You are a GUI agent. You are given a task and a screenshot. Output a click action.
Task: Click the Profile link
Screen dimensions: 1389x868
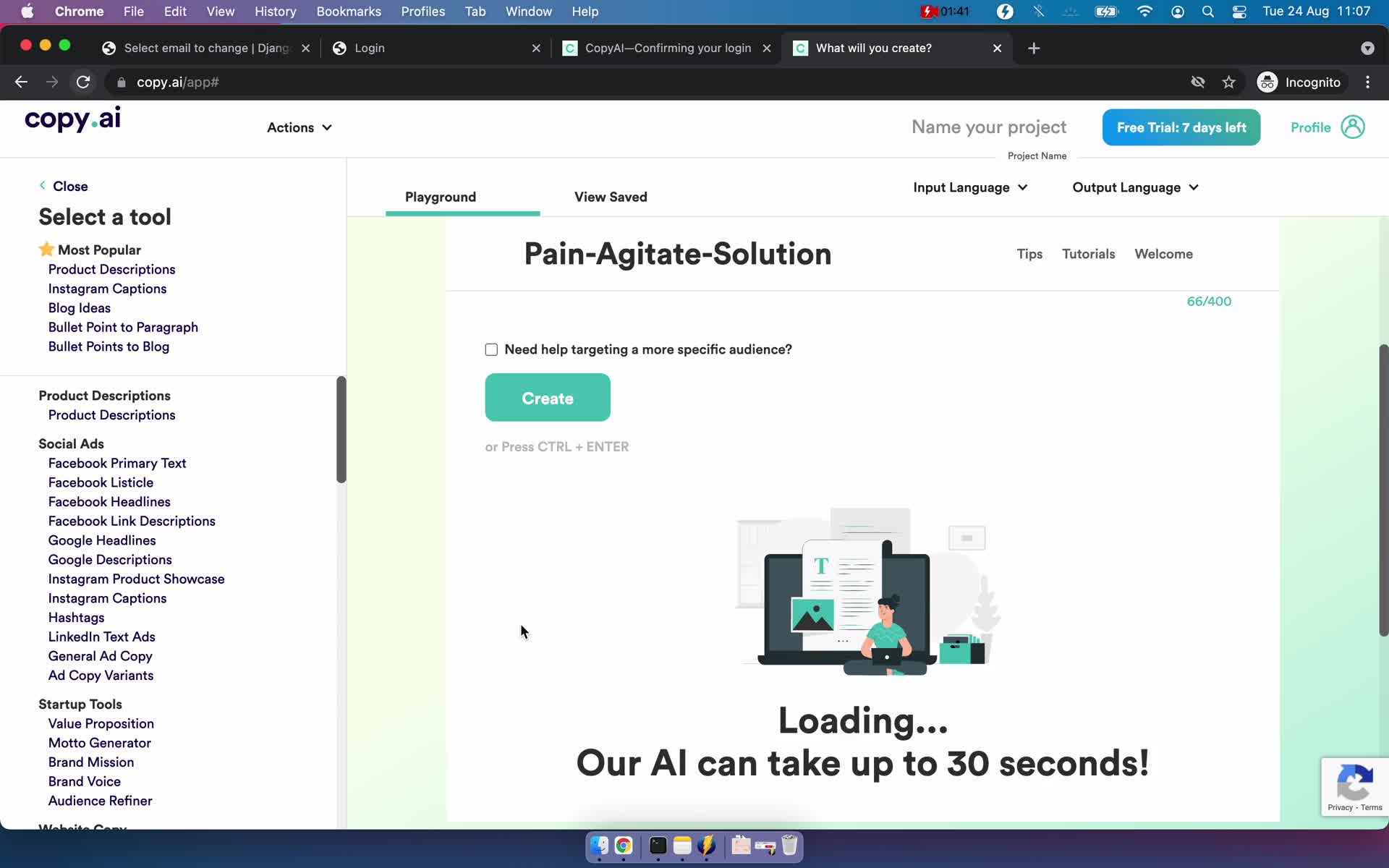pyautogui.click(x=1310, y=127)
